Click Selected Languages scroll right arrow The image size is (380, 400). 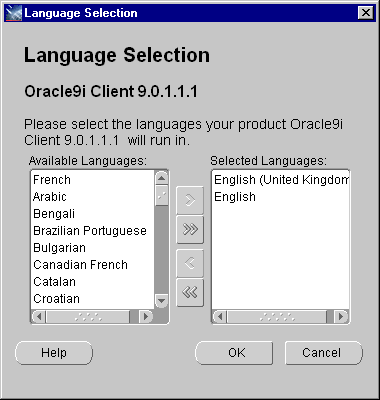[x=341, y=316]
